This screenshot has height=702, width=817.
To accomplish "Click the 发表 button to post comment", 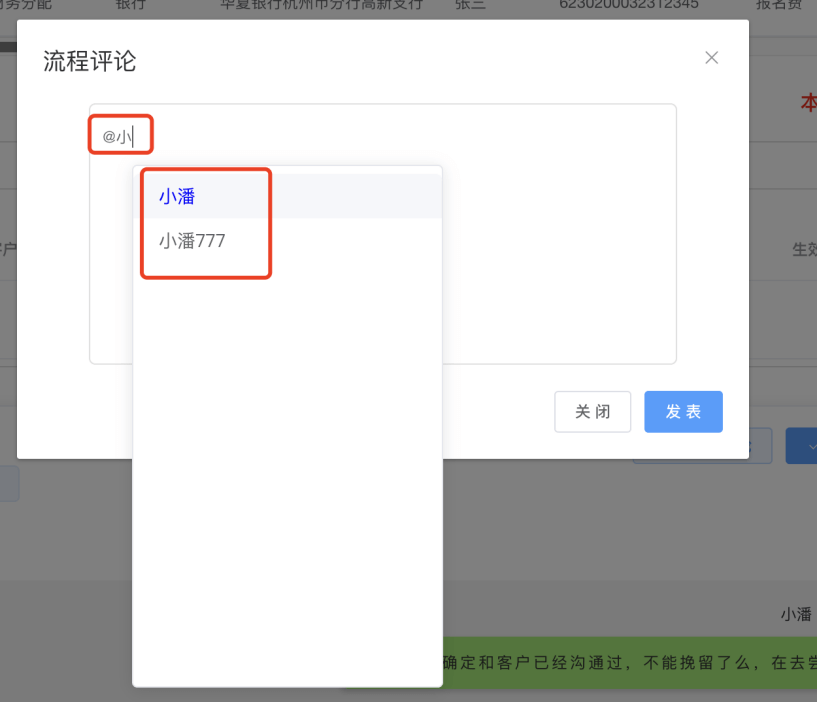I will [683, 412].
